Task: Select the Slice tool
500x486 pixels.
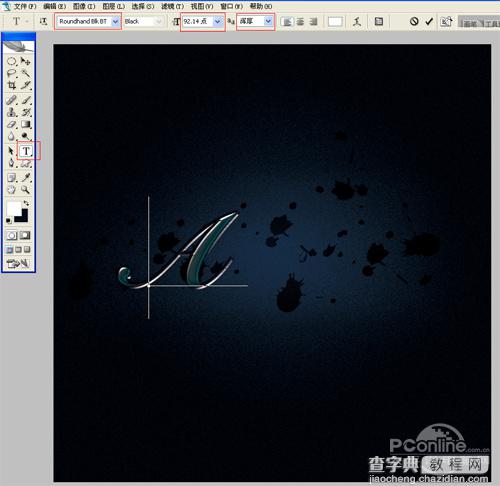Action: (x=26, y=85)
